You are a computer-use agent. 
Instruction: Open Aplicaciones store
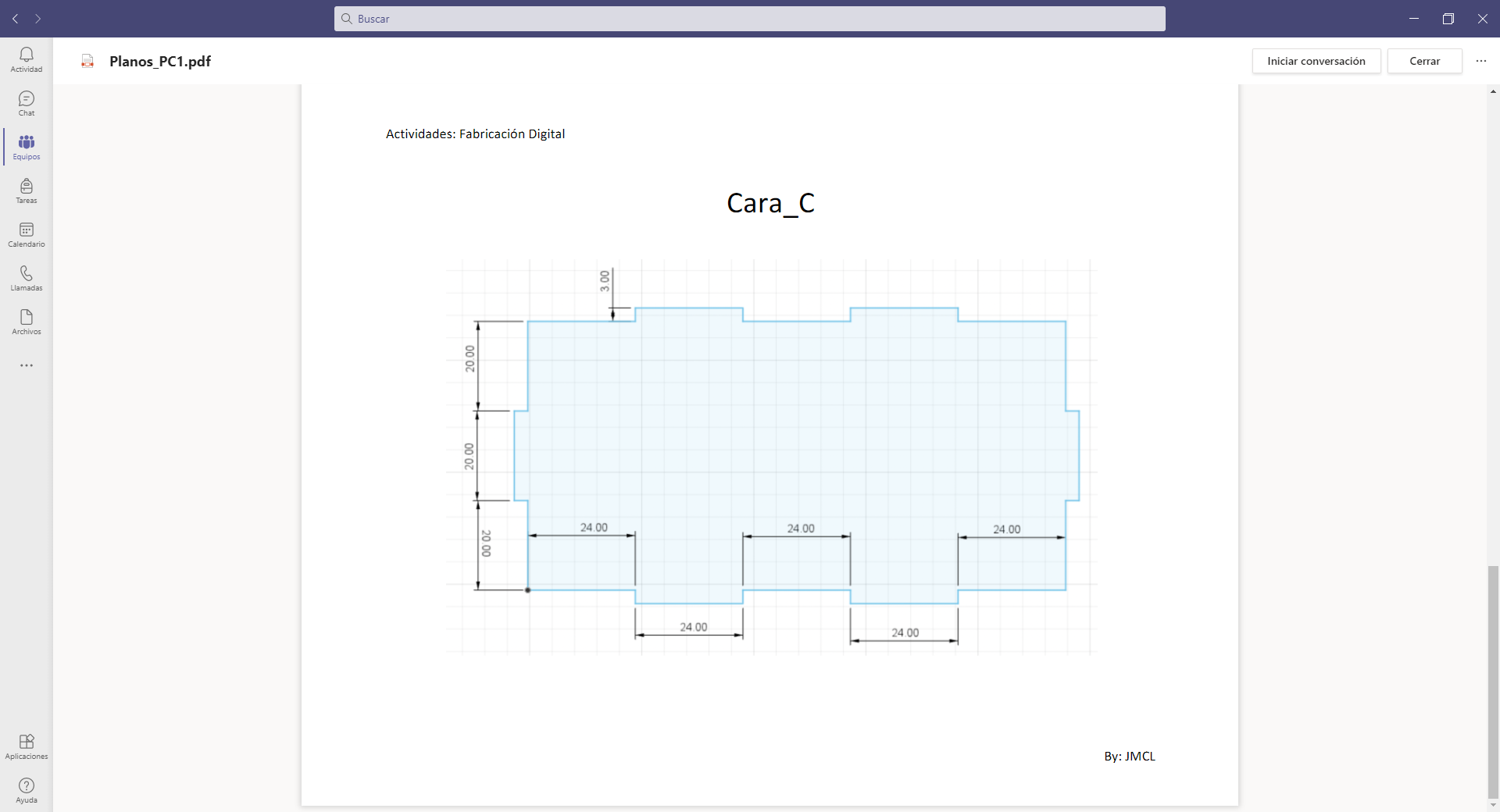point(27,746)
